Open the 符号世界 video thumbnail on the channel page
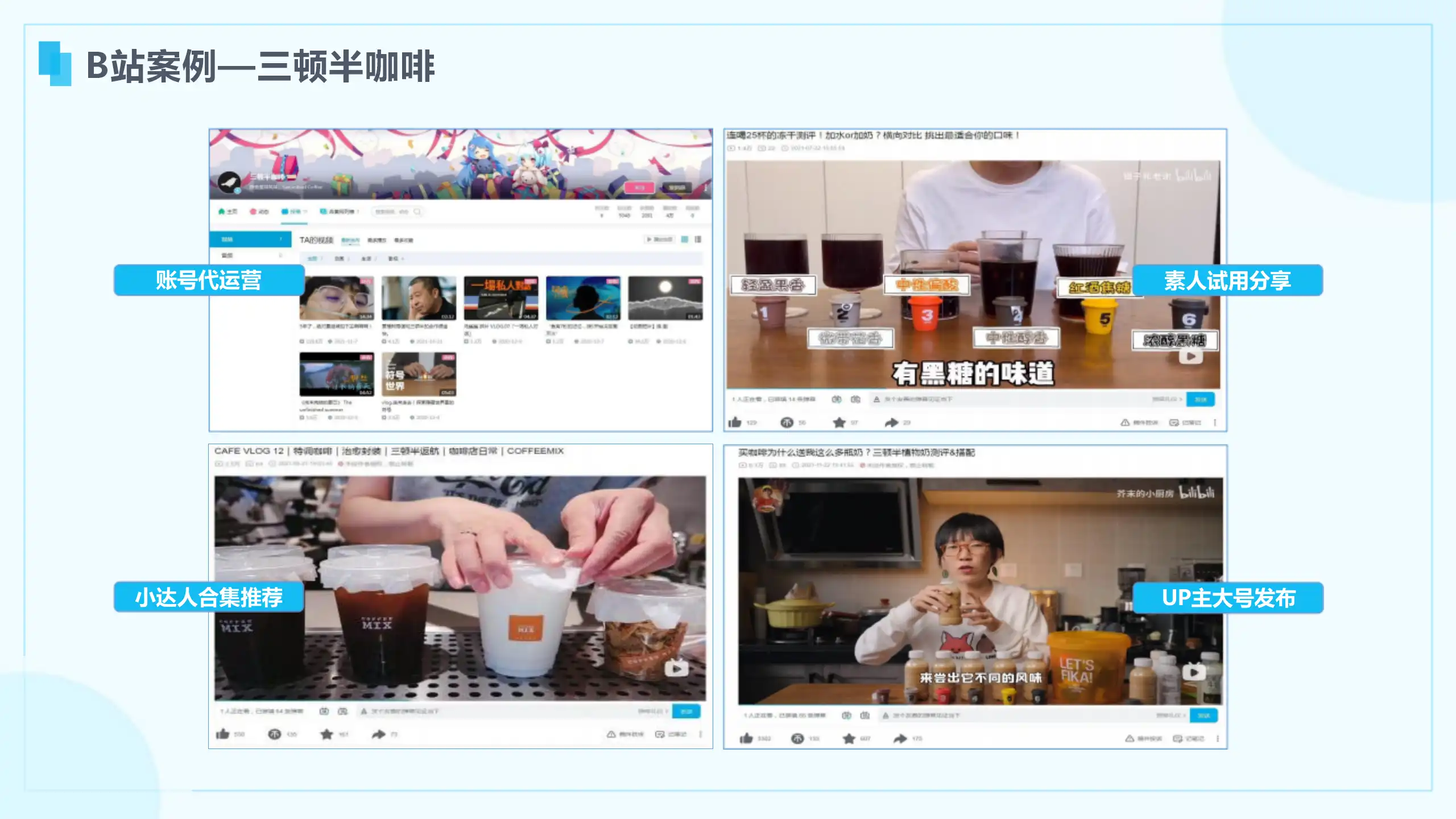The height and width of the screenshot is (819, 1456). pyautogui.click(x=419, y=374)
